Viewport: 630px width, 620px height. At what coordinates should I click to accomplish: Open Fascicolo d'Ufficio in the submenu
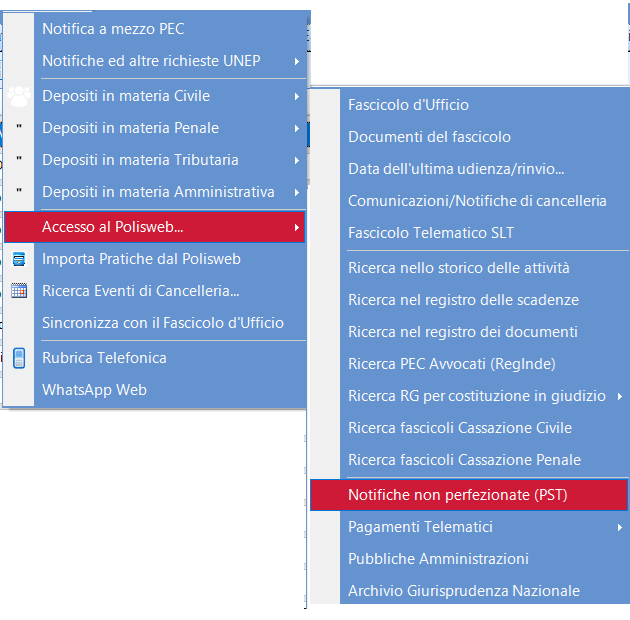coord(408,105)
